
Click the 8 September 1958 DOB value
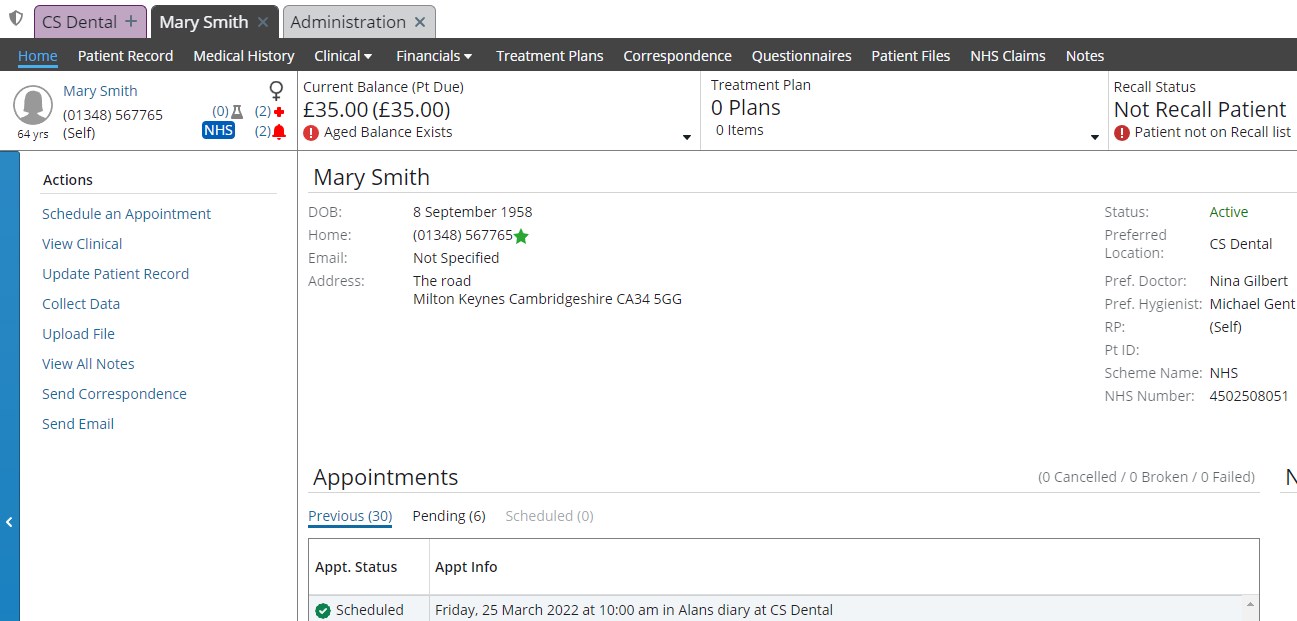(473, 212)
